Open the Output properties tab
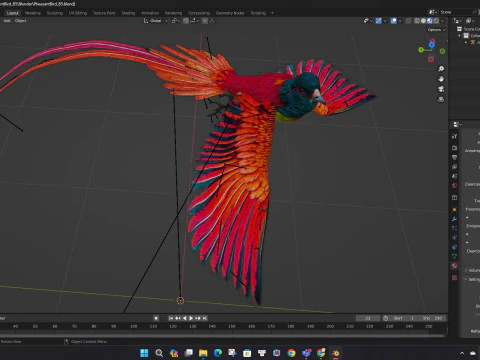480x360 pixels. point(454,157)
